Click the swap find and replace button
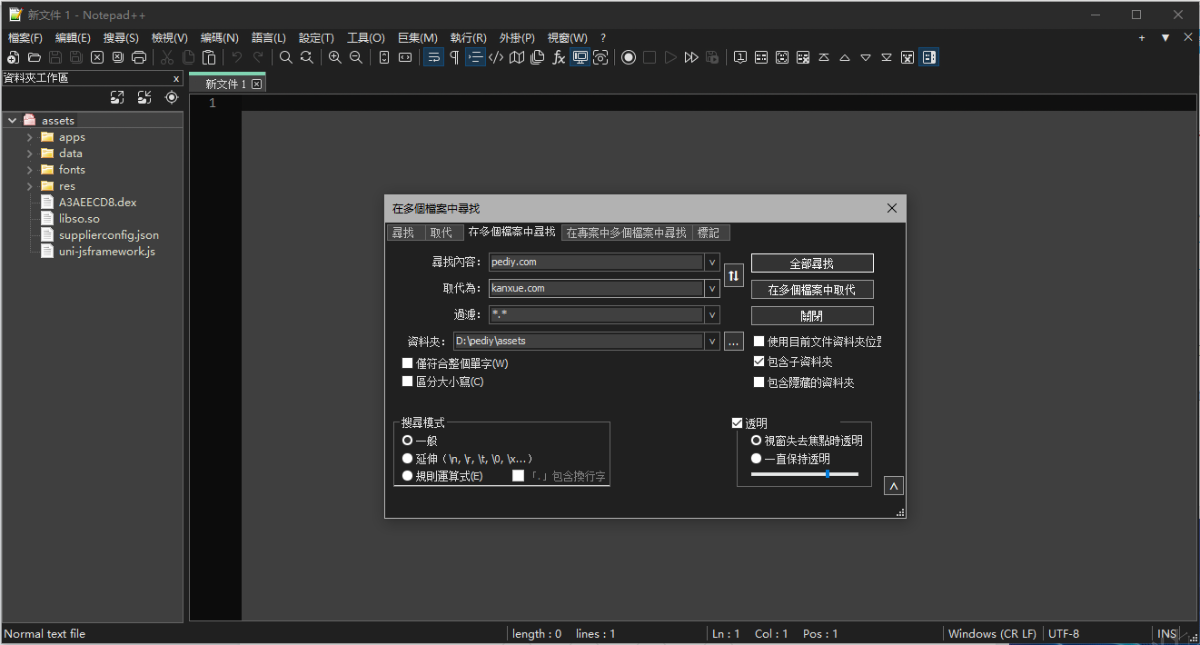 click(x=734, y=276)
